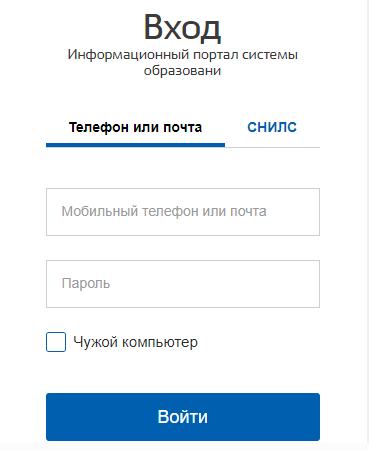
Task: Switch to the СНИЛС tab
Action: [x=272, y=127]
